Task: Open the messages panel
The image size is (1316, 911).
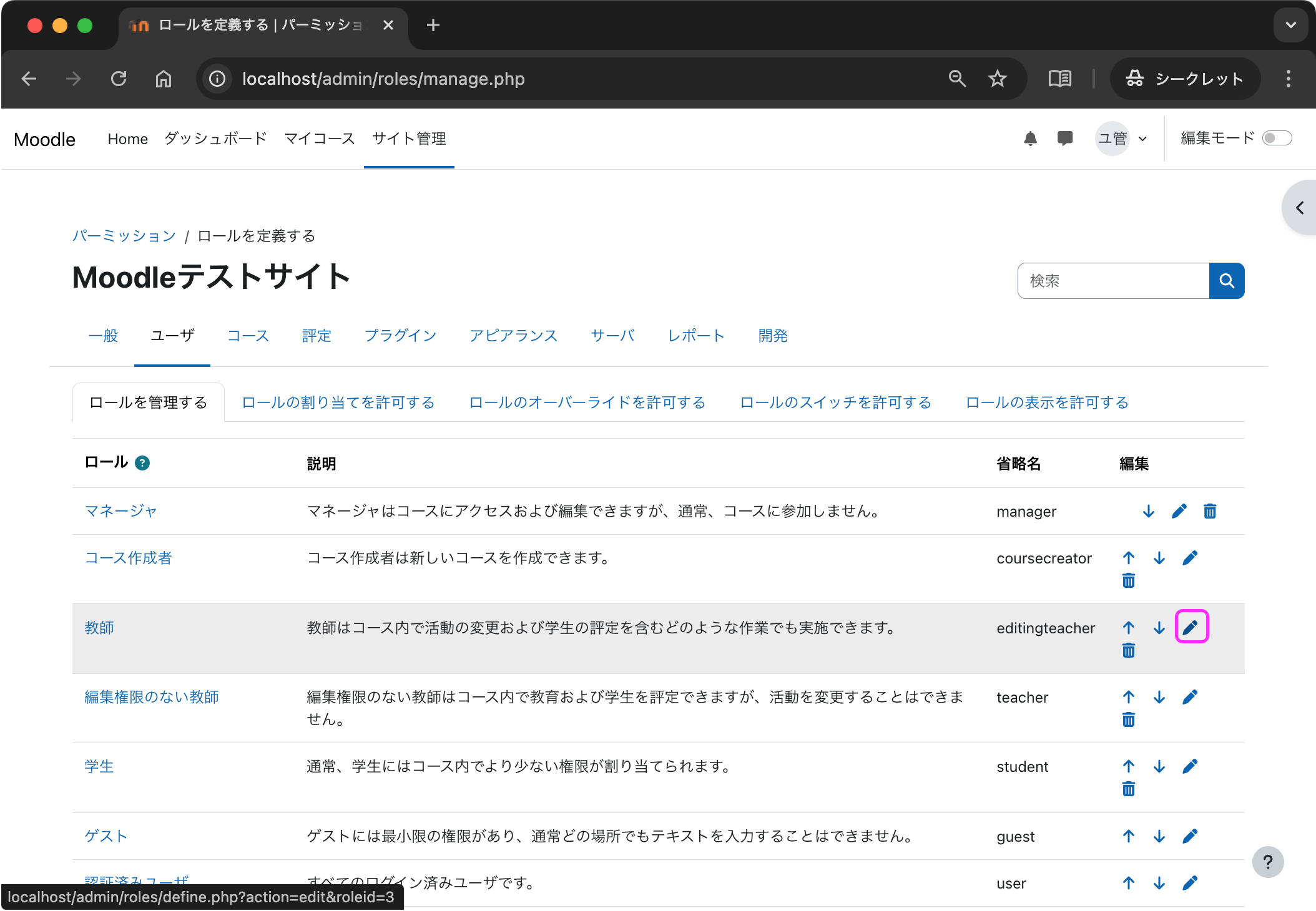Action: (x=1064, y=139)
